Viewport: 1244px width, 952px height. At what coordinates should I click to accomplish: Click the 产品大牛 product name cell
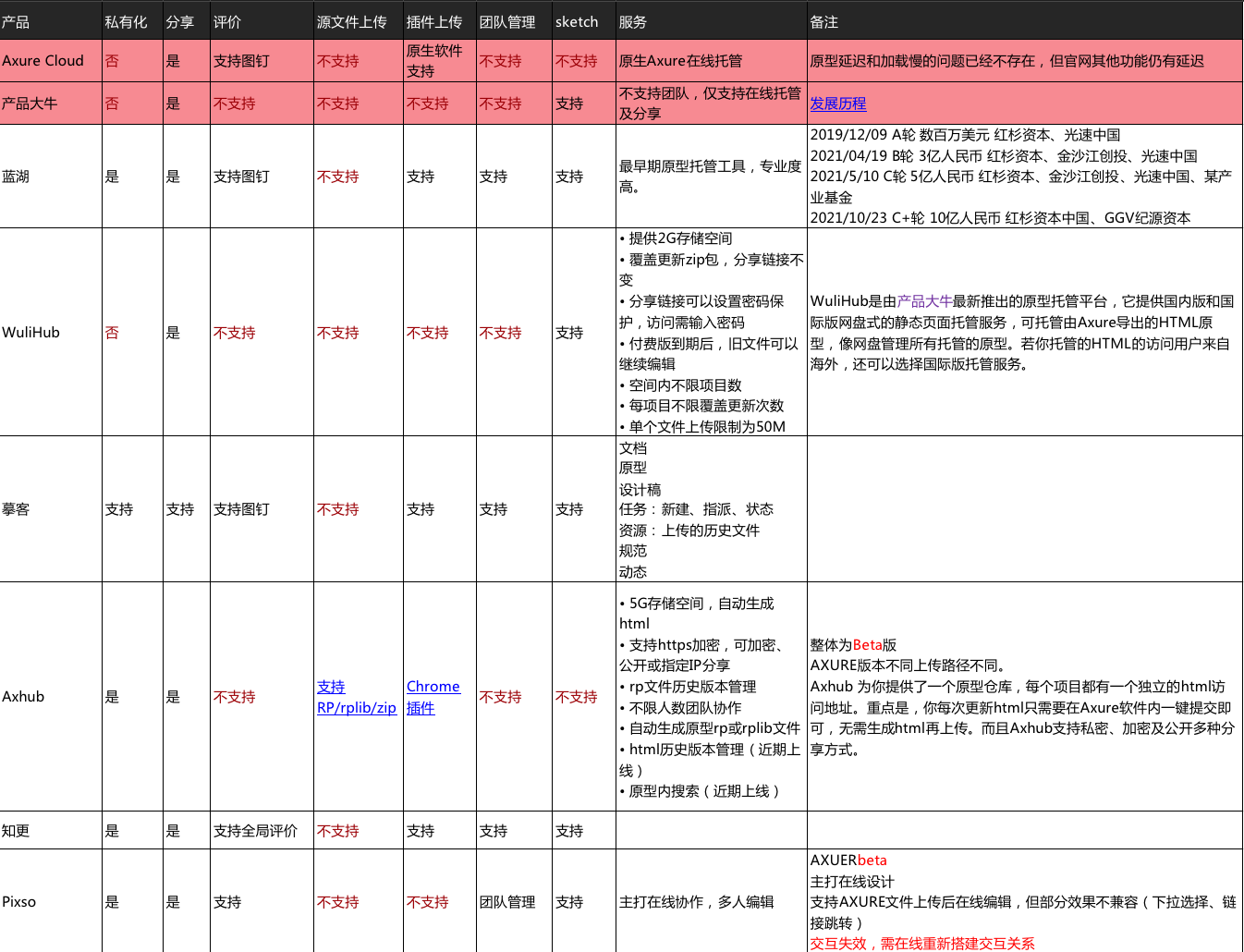click(x=51, y=104)
